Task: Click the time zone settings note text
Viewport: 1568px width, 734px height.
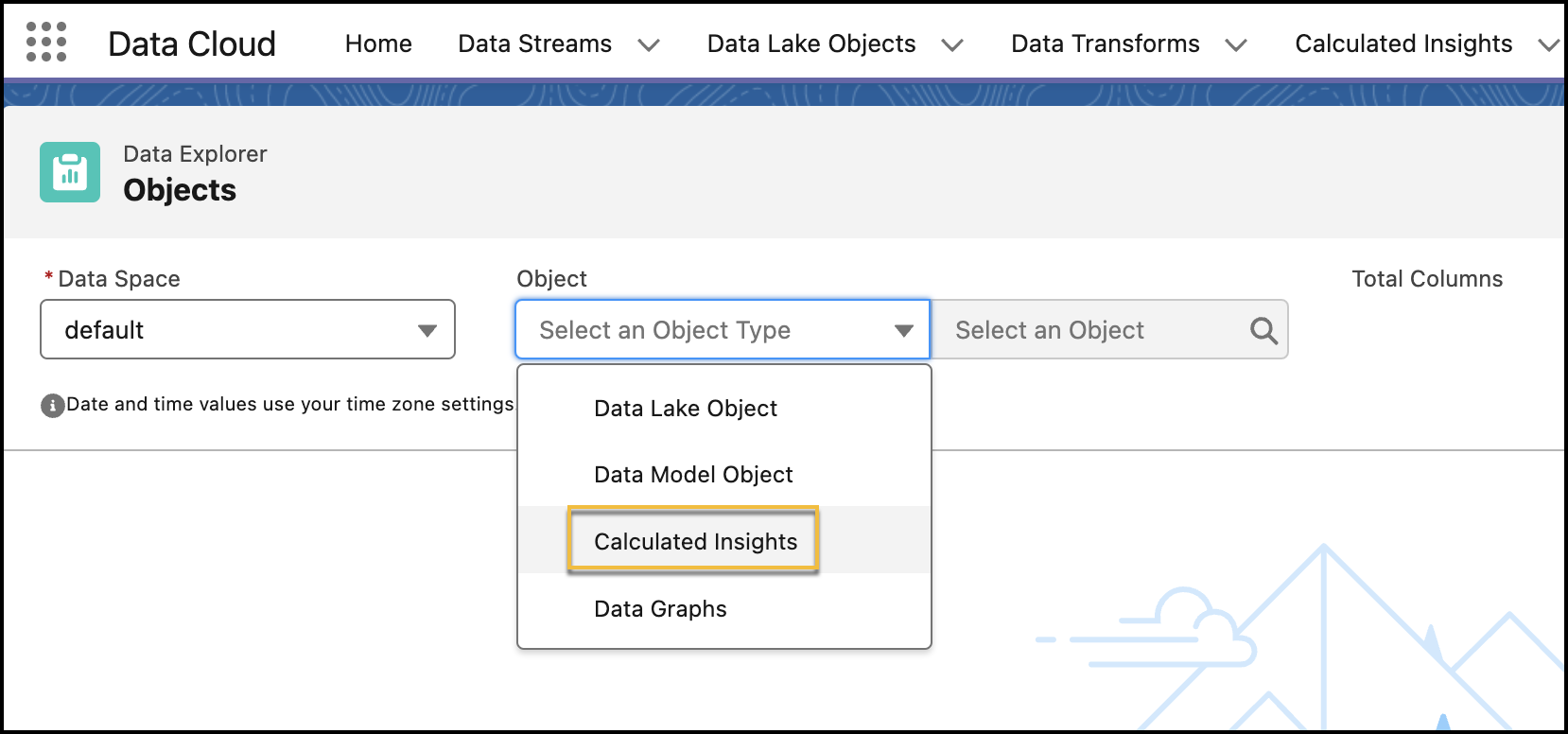Action: (x=290, y=405)
